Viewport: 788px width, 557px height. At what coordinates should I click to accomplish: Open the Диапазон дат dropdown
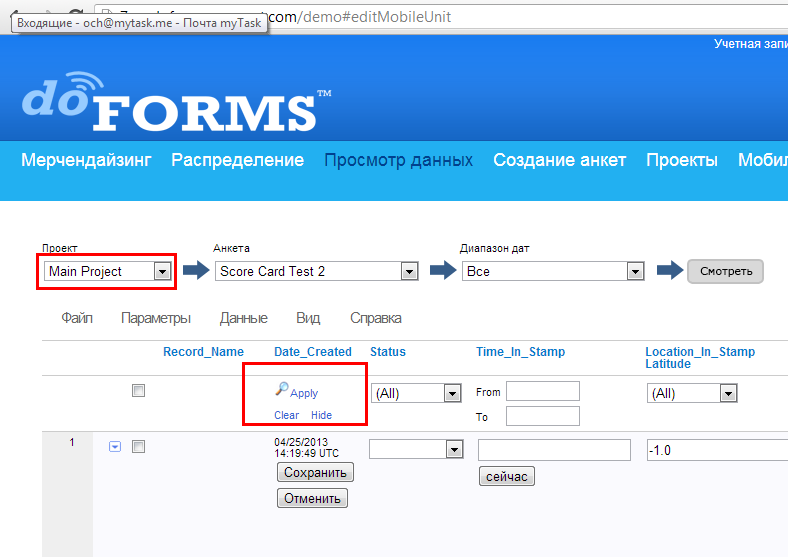(552, 271)
